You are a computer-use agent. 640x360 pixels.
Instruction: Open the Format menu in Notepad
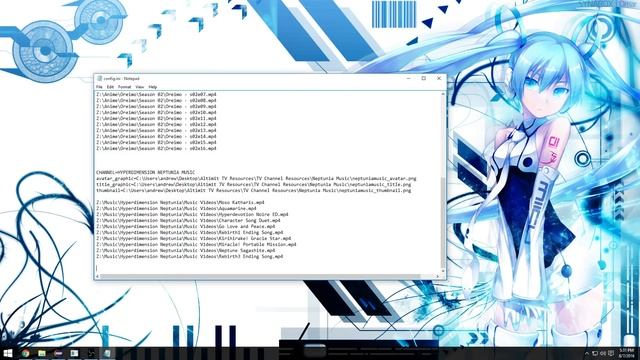click(x=124, y=87)
